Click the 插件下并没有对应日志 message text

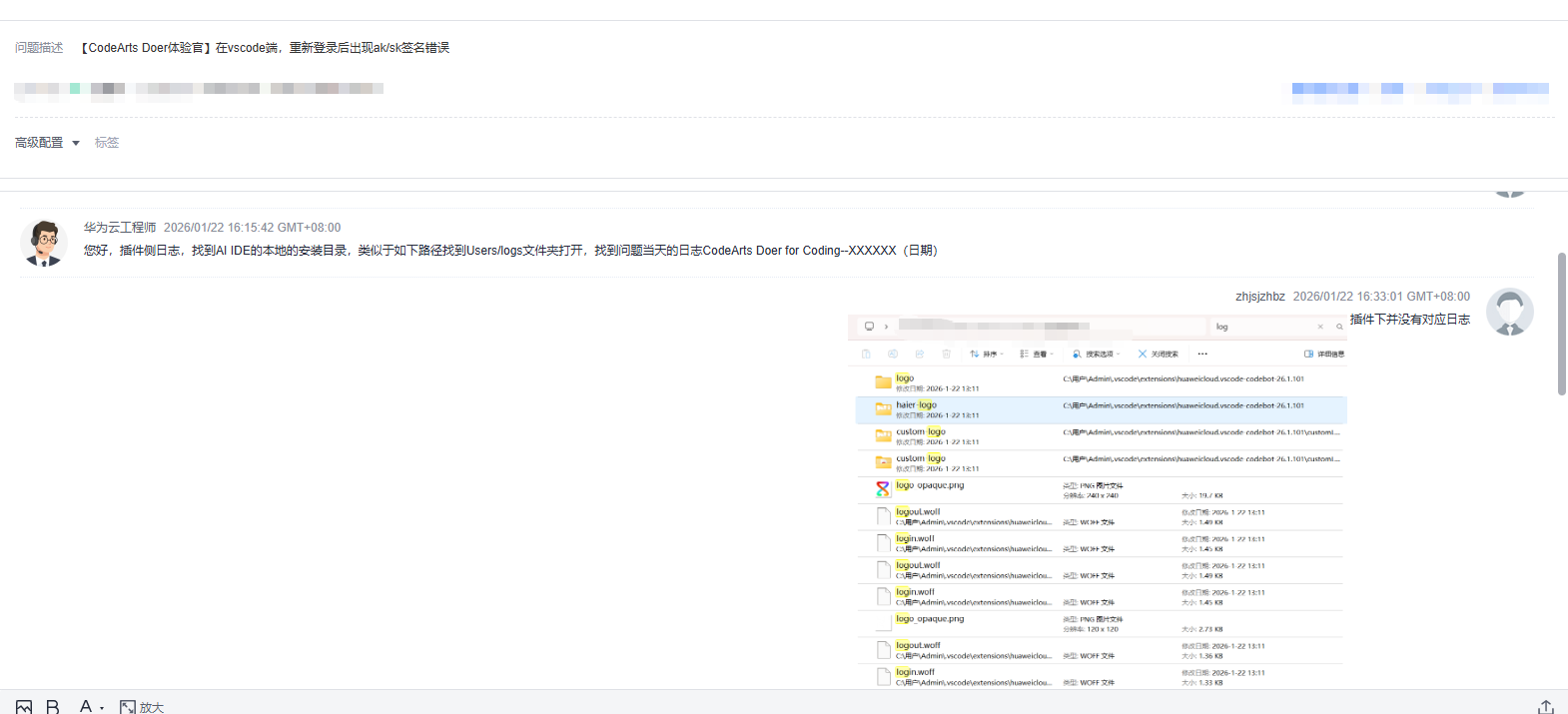point(1410,320)
